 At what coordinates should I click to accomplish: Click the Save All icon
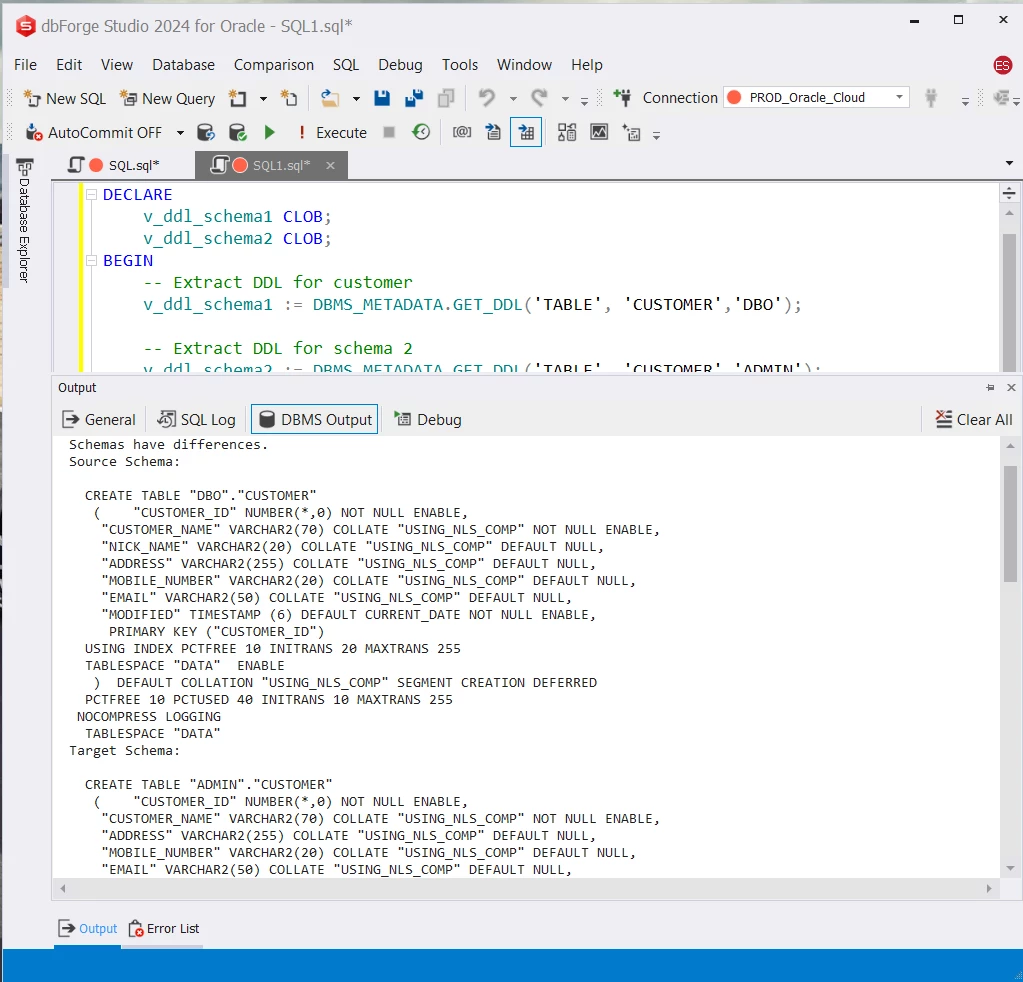tap(414, 99)
